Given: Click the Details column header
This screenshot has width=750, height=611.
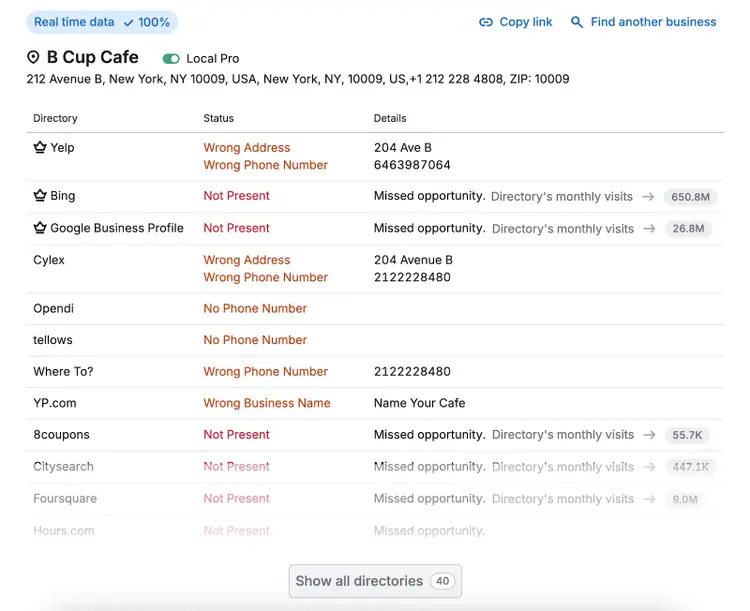Looking at the screenshot, I should click(x=390, y=118).
